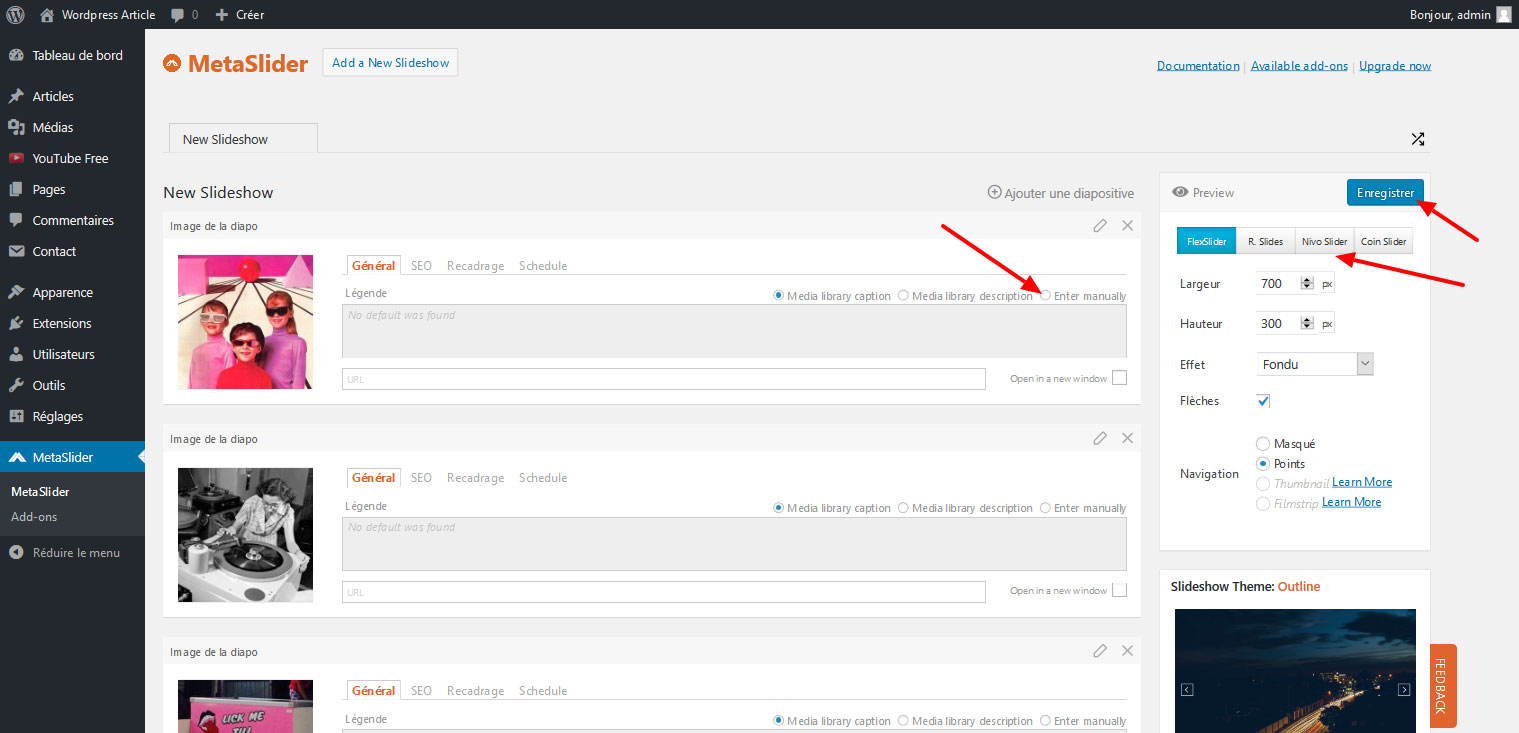Click the orange FEEDBACK tab

tap(1443, 685)
